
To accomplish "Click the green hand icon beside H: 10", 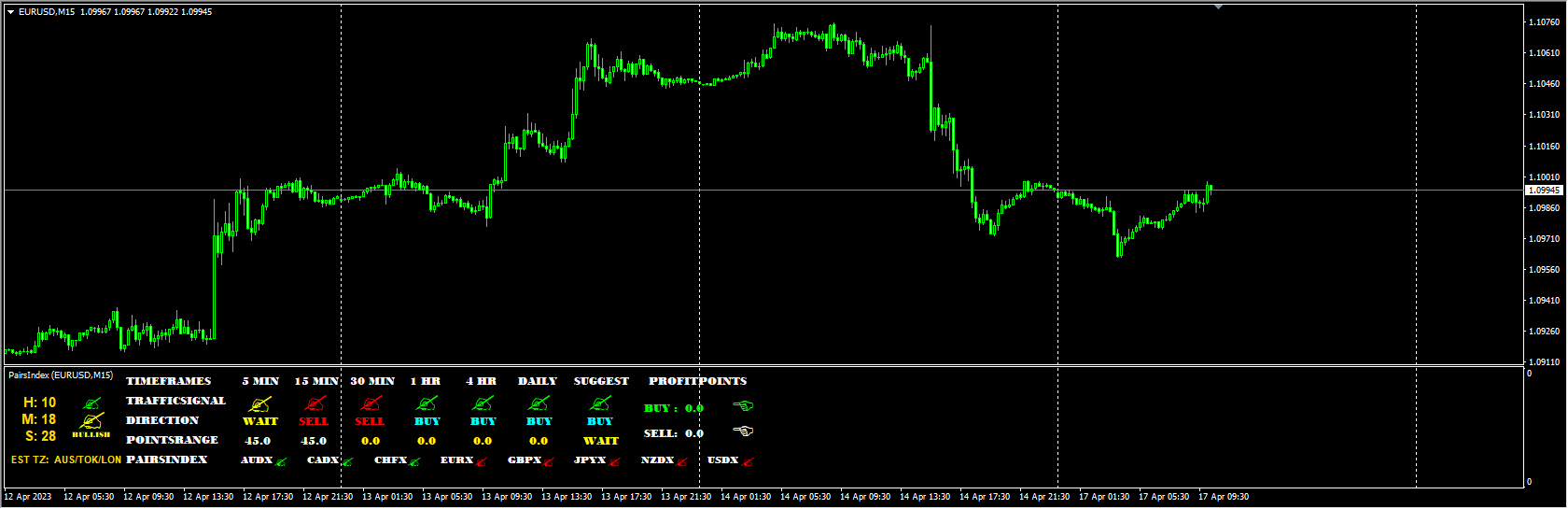I will click(91, 403).
